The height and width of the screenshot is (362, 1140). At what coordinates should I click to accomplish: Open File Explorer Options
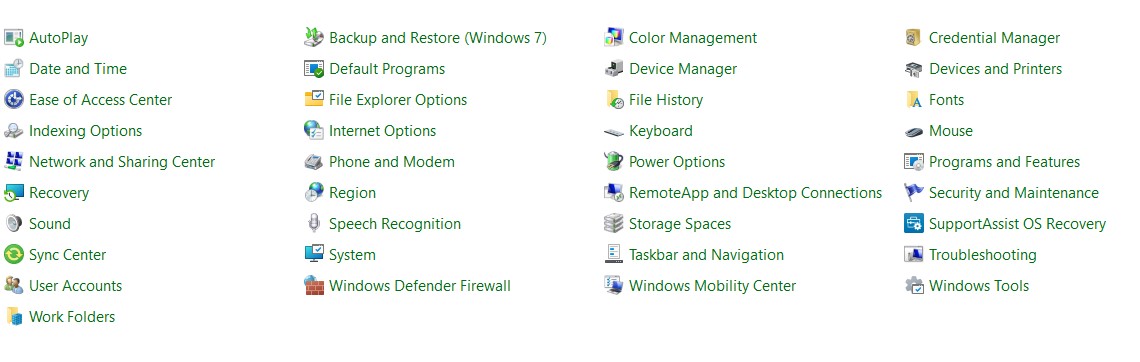click(398, 100)
